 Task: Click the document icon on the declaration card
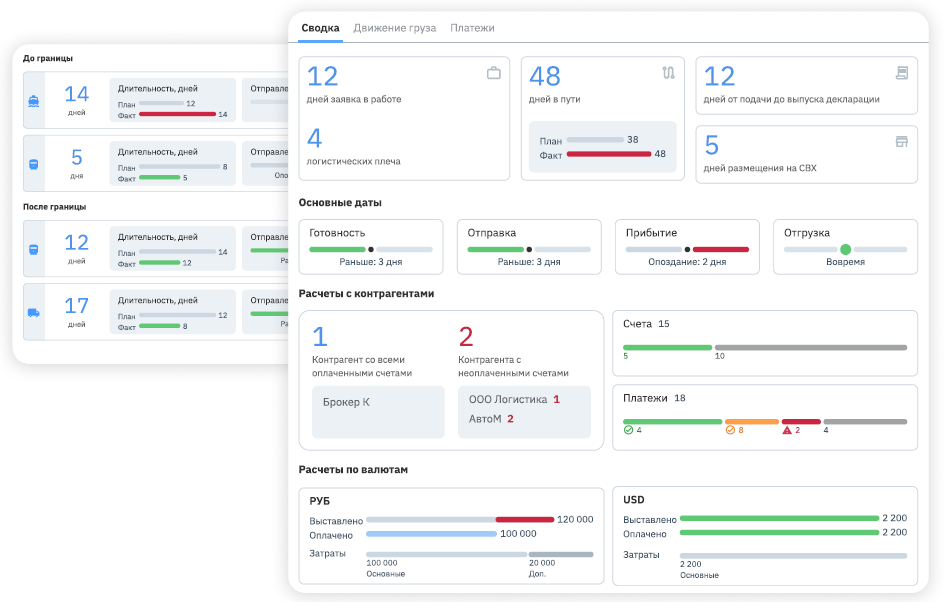pyautogui.click(x=901, y=73)
